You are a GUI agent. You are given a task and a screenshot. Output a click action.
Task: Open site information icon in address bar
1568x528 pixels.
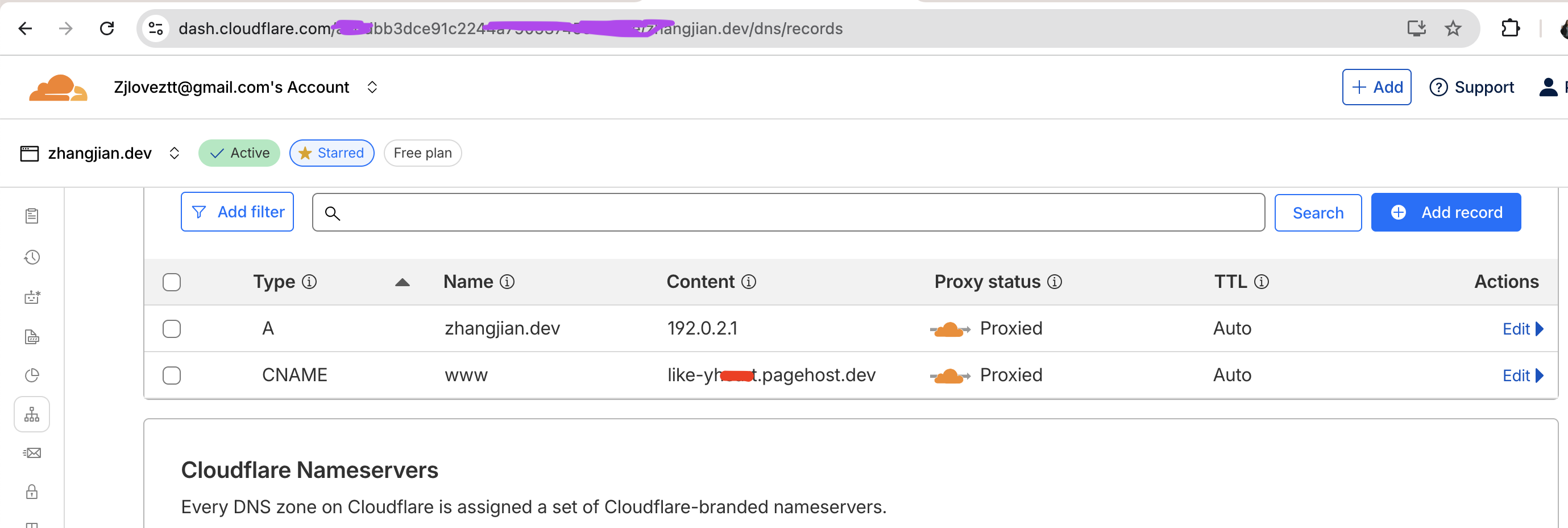point(156,28)
